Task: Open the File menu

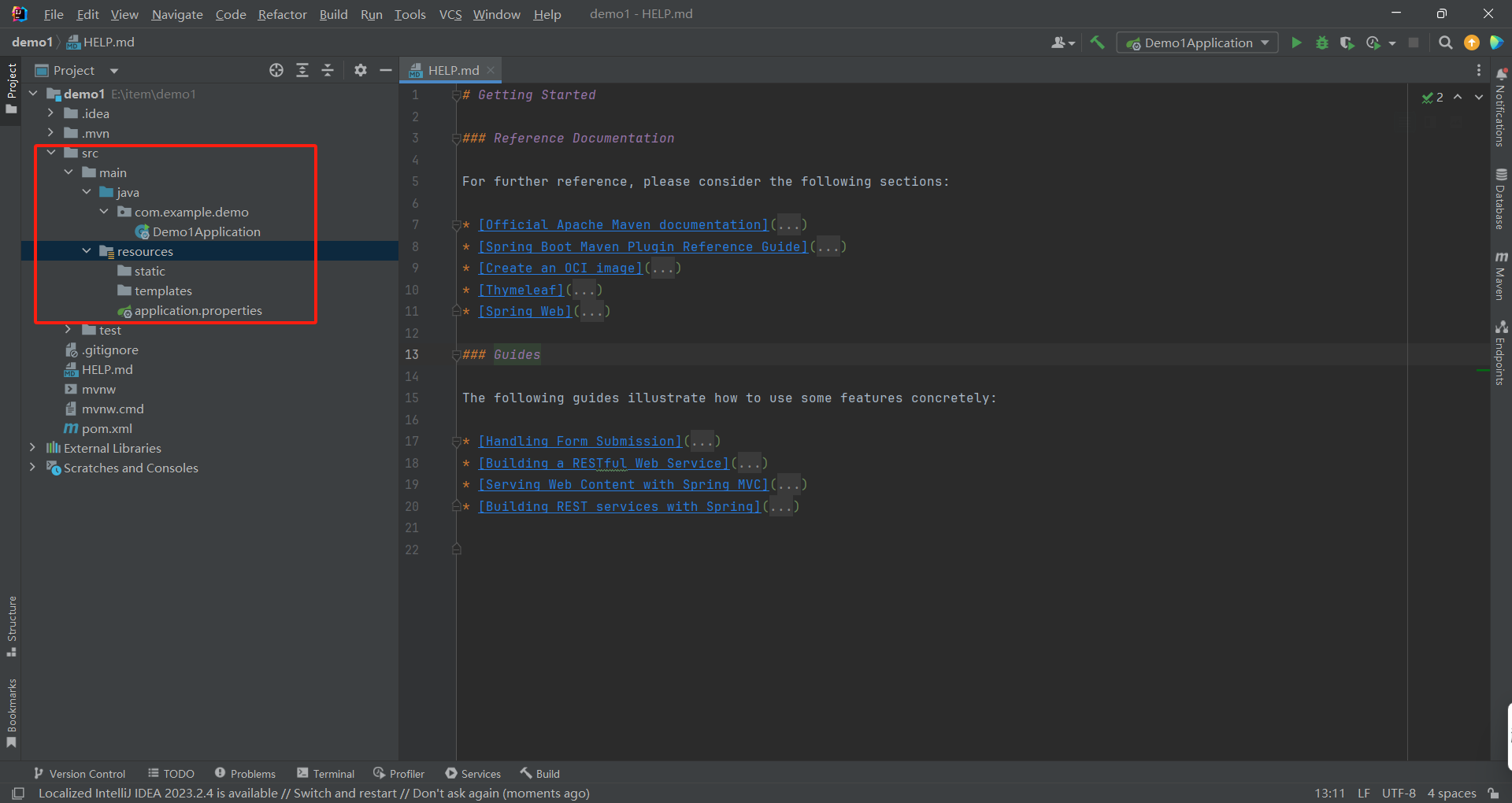Action: 54,14
